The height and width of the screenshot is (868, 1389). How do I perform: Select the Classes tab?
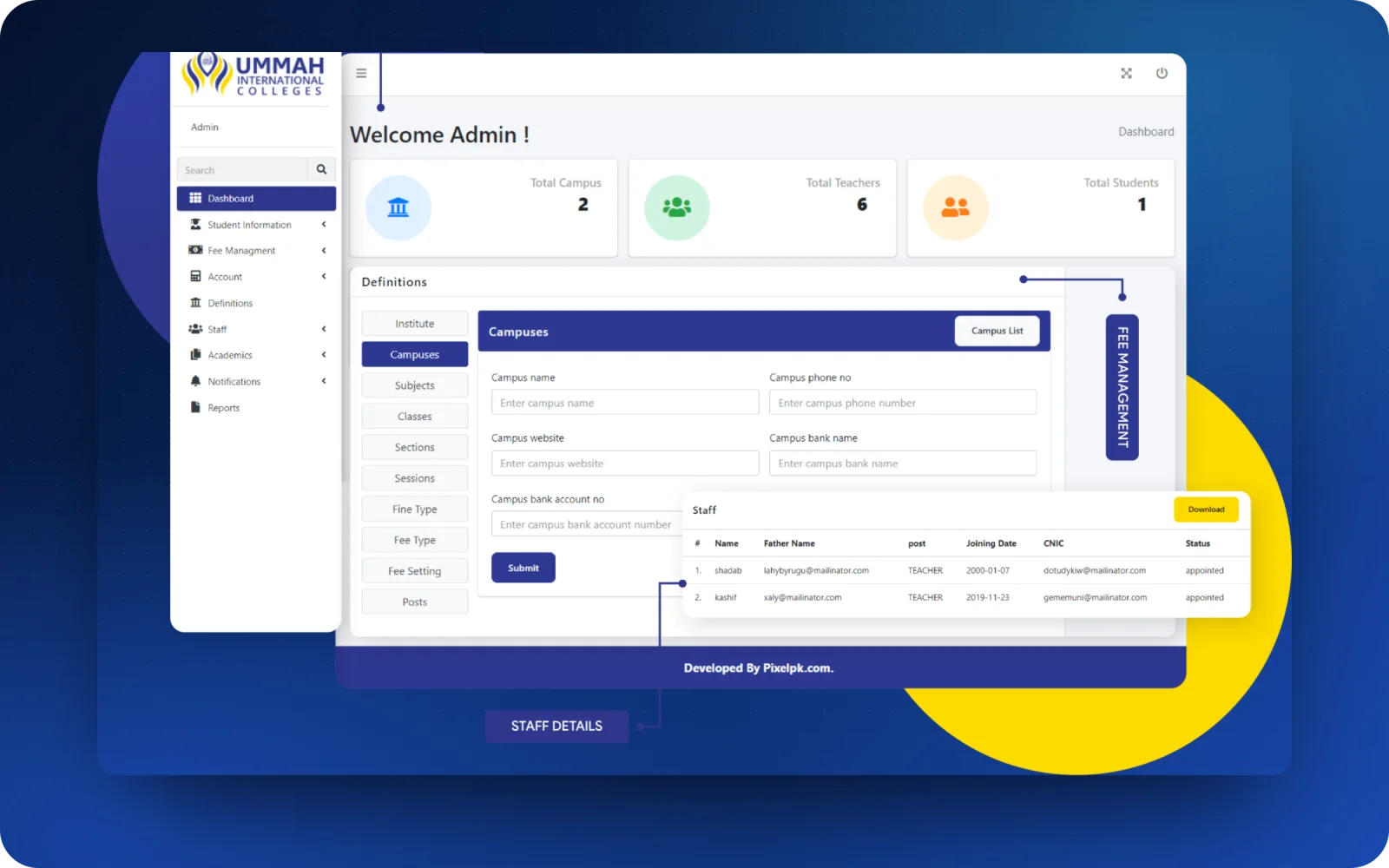tap(415, 417)
